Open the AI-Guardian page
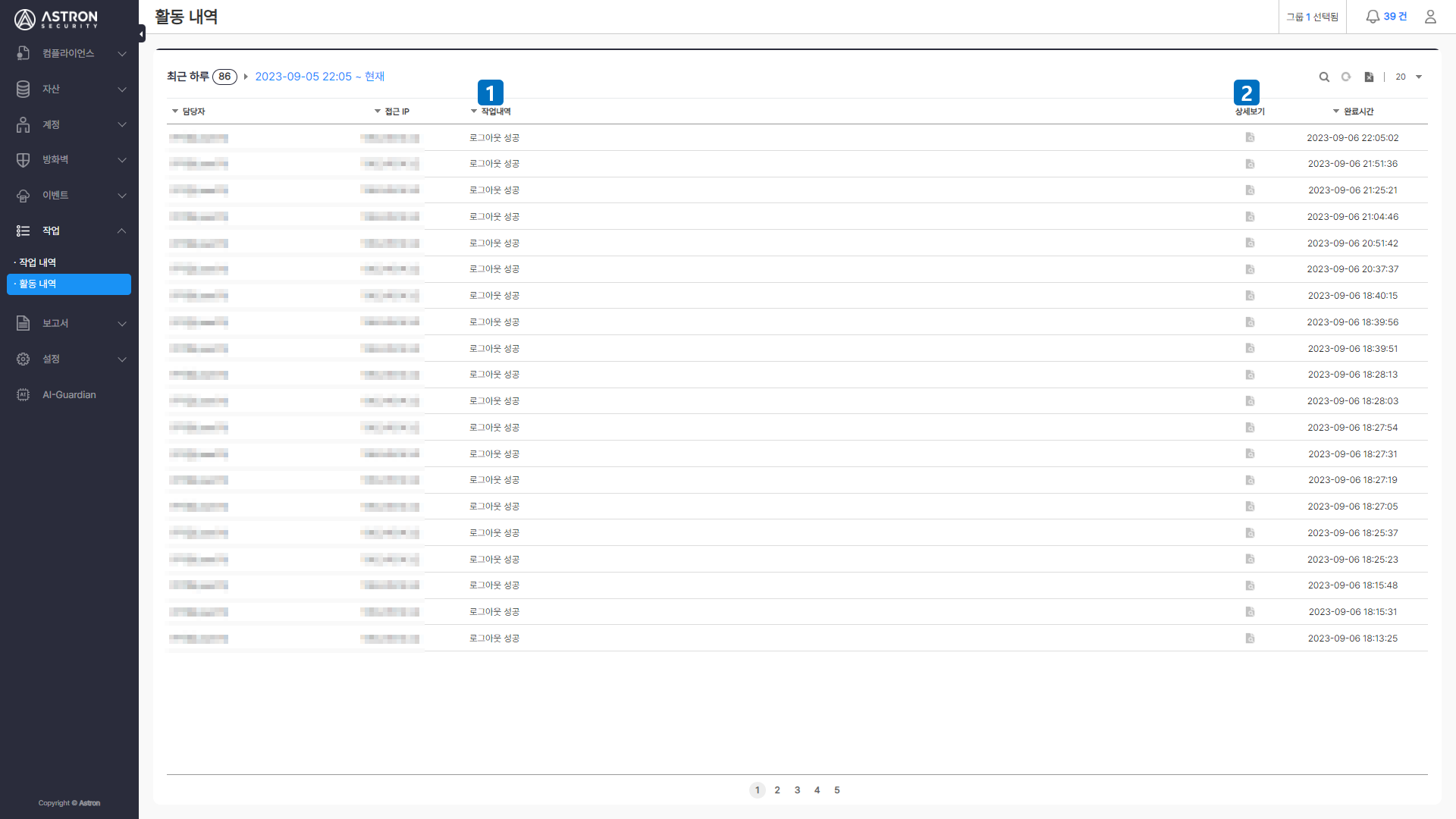Image resolution: width=1456 pixels, height=819 pixels. tap(69, 394)
